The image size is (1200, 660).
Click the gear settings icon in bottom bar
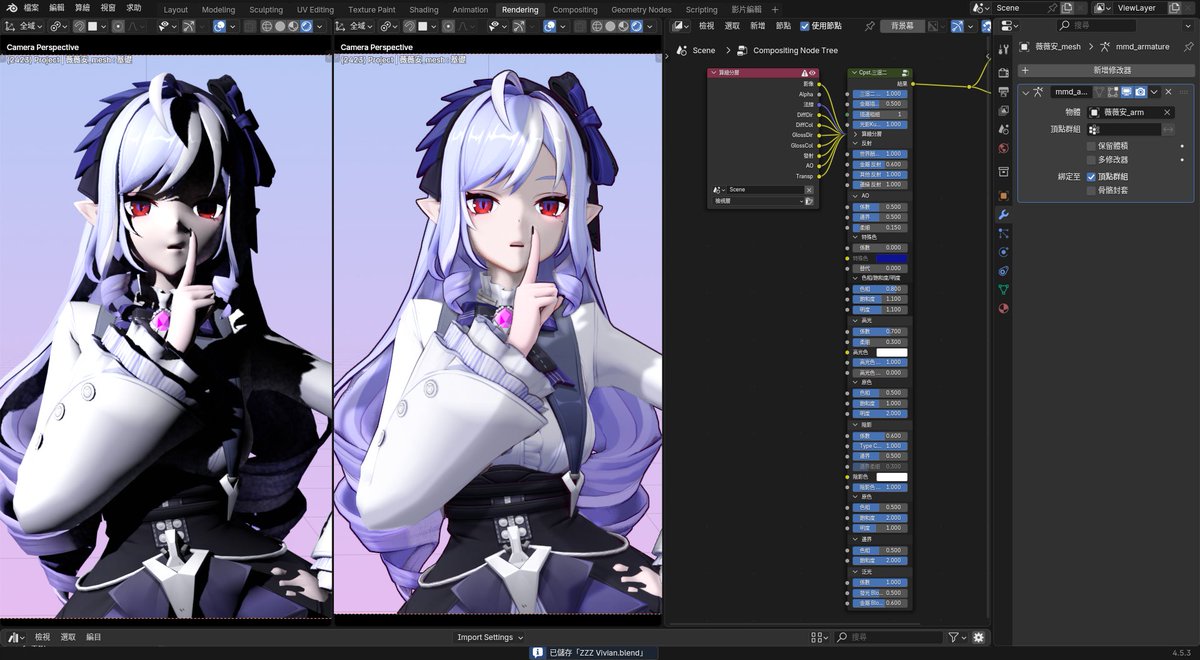(x=978, y=637)
